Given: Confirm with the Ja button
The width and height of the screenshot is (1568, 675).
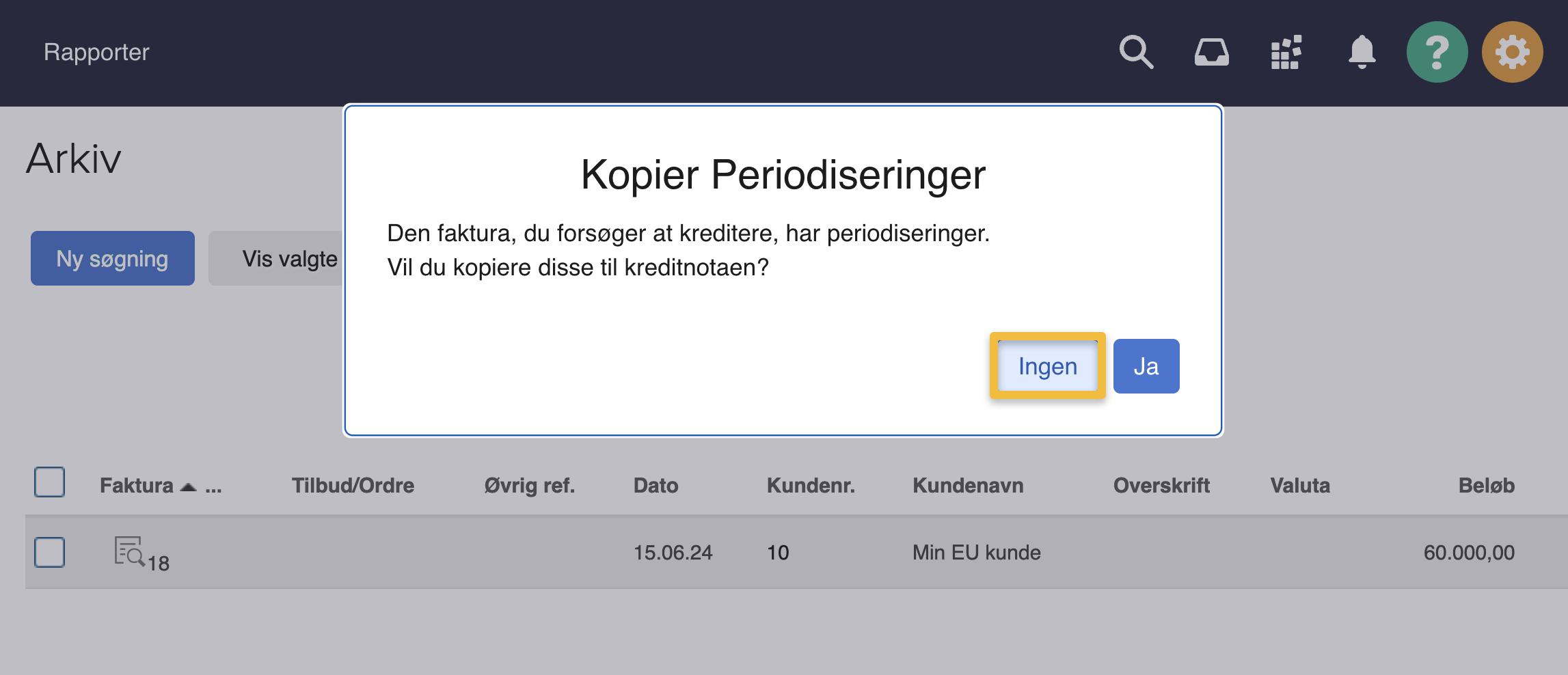Looking at the screenshot, I should click(x=1146, y=366).
